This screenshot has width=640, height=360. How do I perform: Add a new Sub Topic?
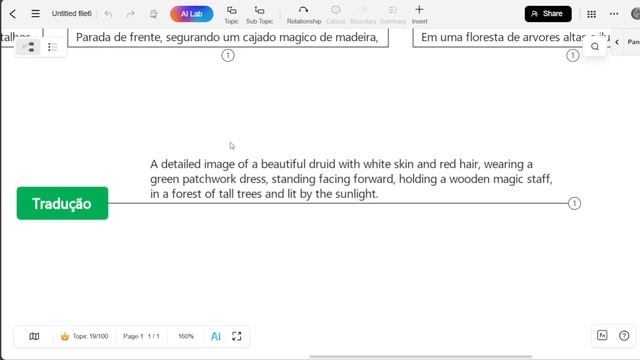point(259,15)
